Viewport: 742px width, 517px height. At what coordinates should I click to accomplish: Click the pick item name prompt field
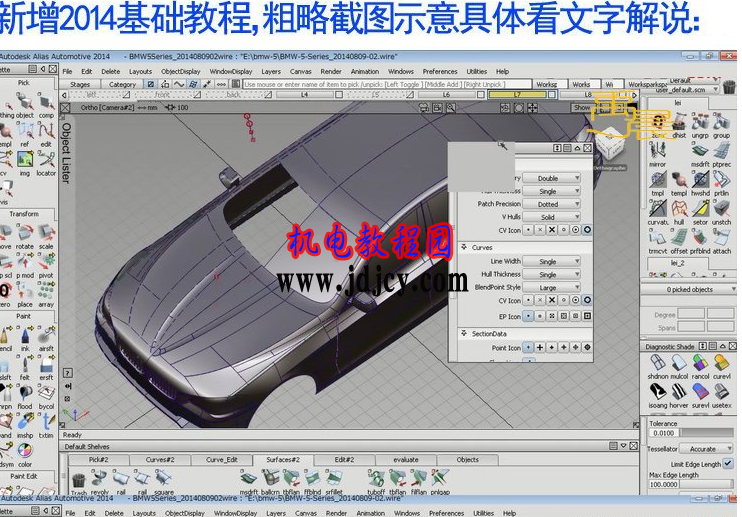pyautogui.click(x=387, y=84)
